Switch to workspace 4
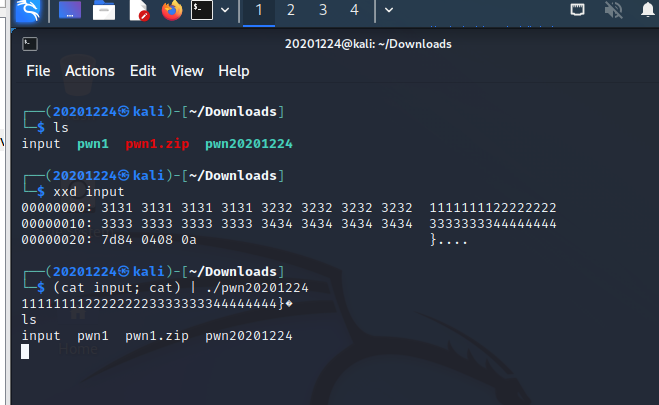Screen dimensions: 659x405 pyautogui.click(x=354, y=10)
